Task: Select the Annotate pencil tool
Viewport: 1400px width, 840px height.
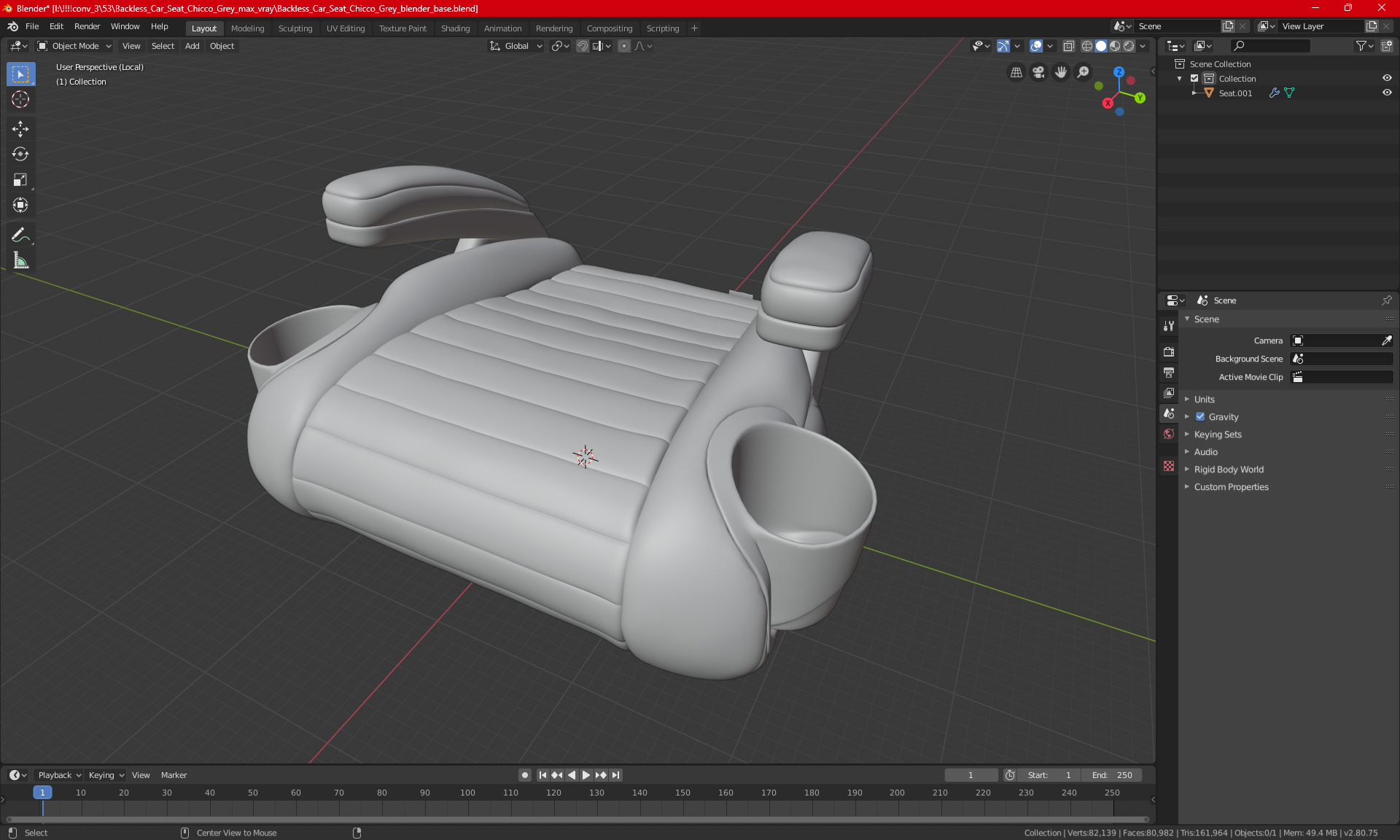Action: [x=20, y=235]
